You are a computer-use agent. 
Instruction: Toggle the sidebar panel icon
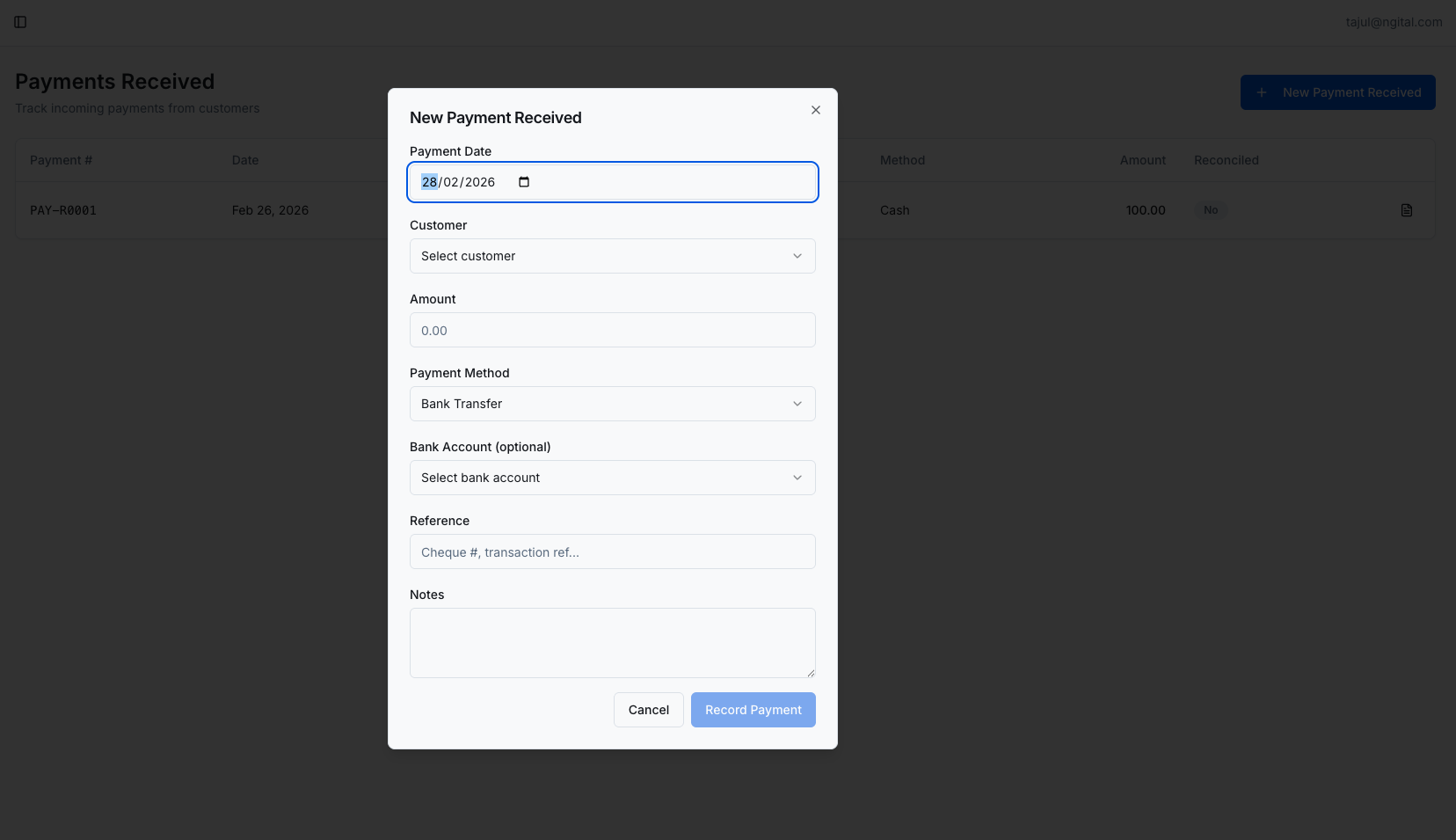(20, 22)
